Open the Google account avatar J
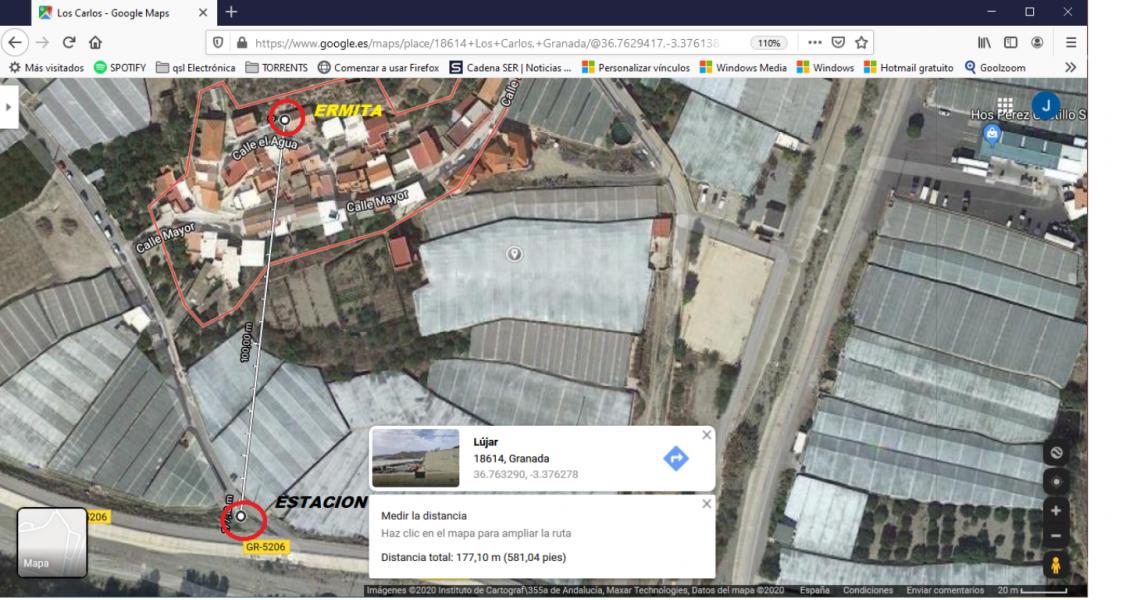The image size is (1126, 600). [x=1045, y=105]
